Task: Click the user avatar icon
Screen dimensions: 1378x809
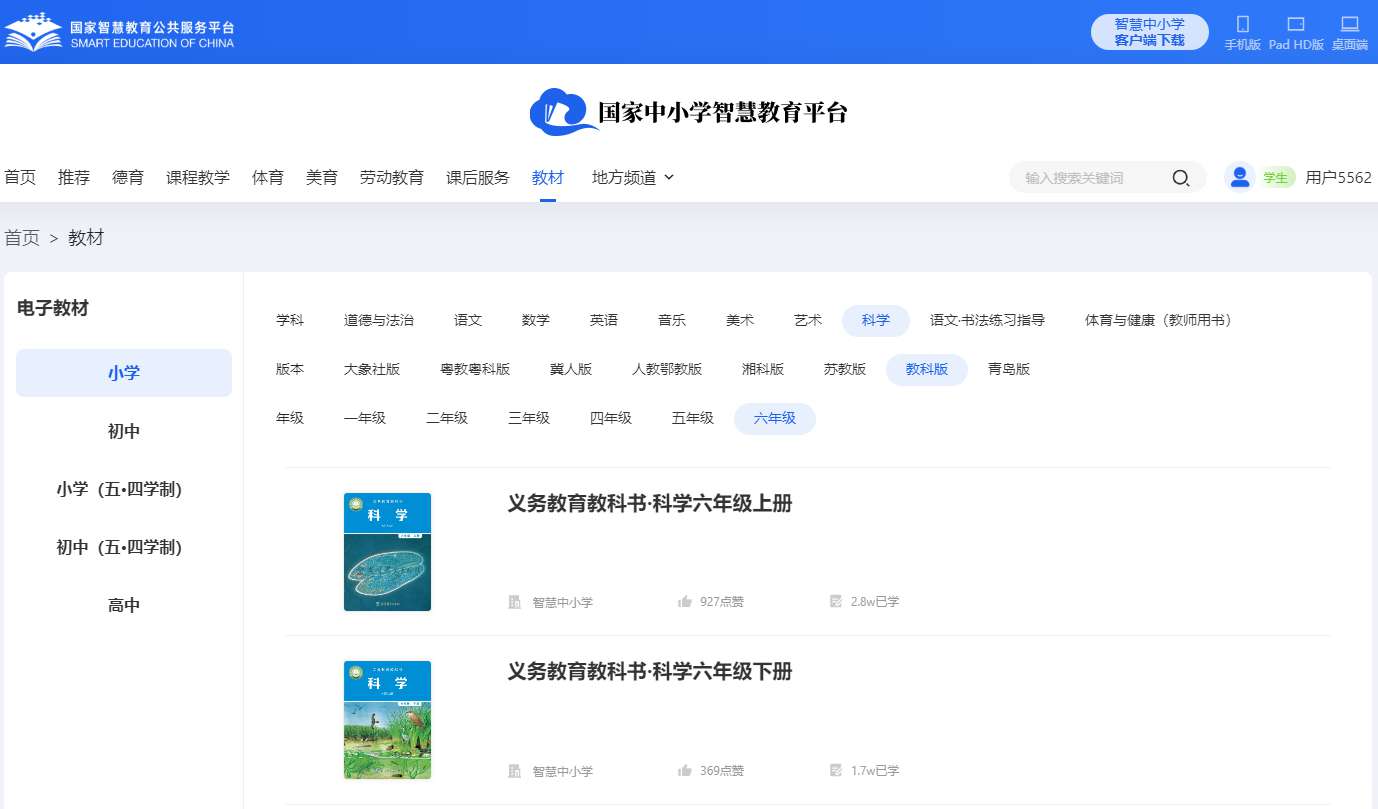Action: pos(1240,177)
